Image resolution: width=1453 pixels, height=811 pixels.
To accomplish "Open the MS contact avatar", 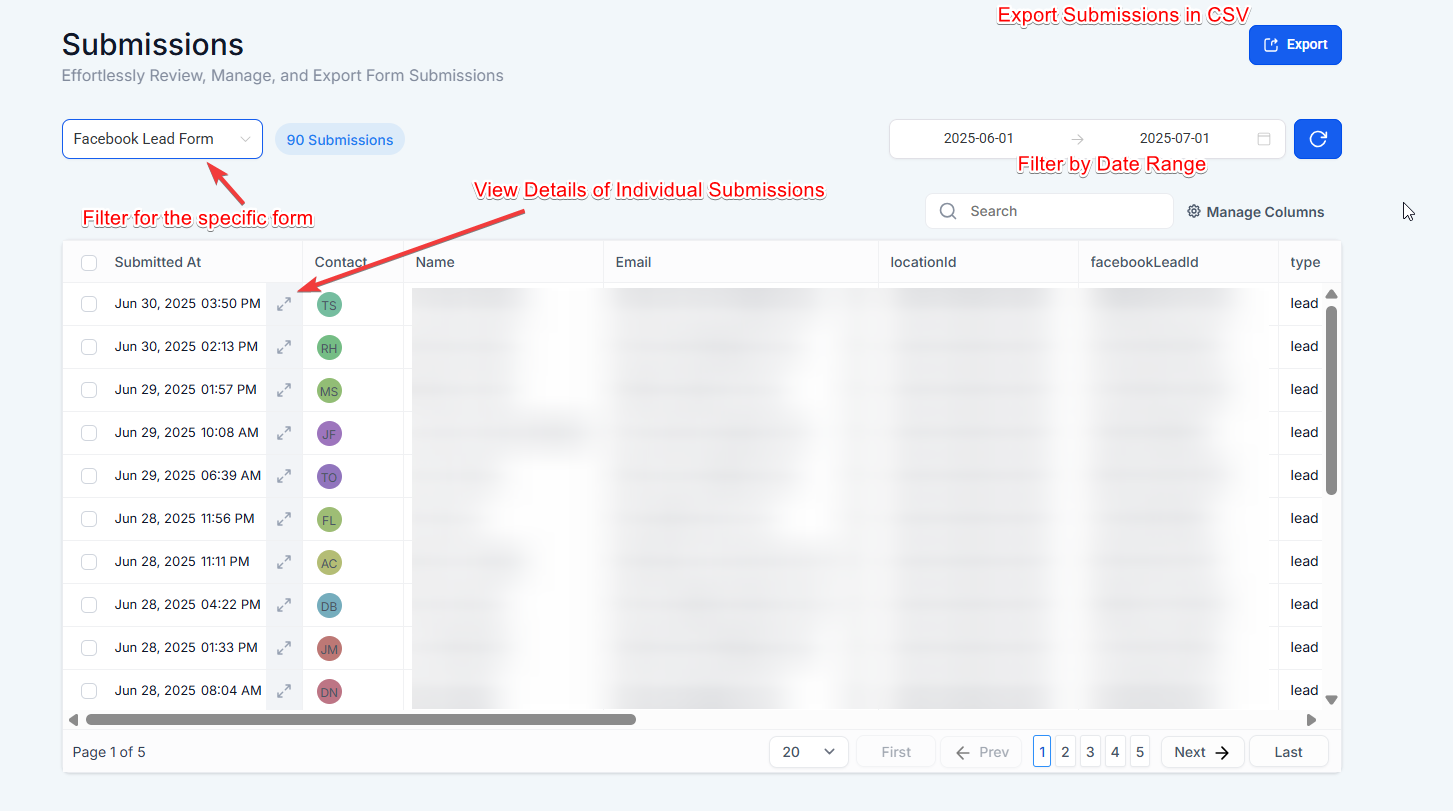I will tap(329, 391).
